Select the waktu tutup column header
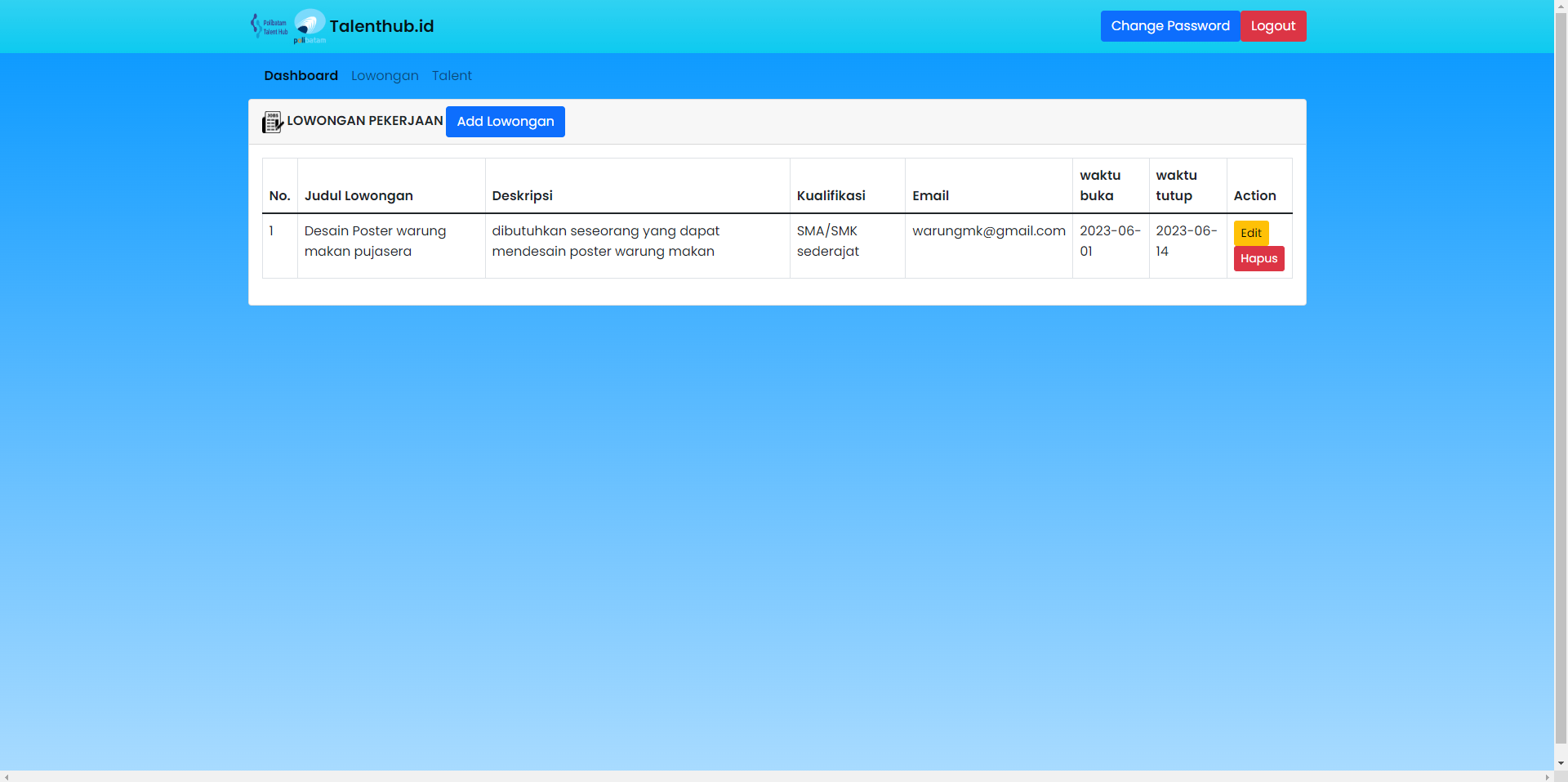 (x=1177, y=185)
